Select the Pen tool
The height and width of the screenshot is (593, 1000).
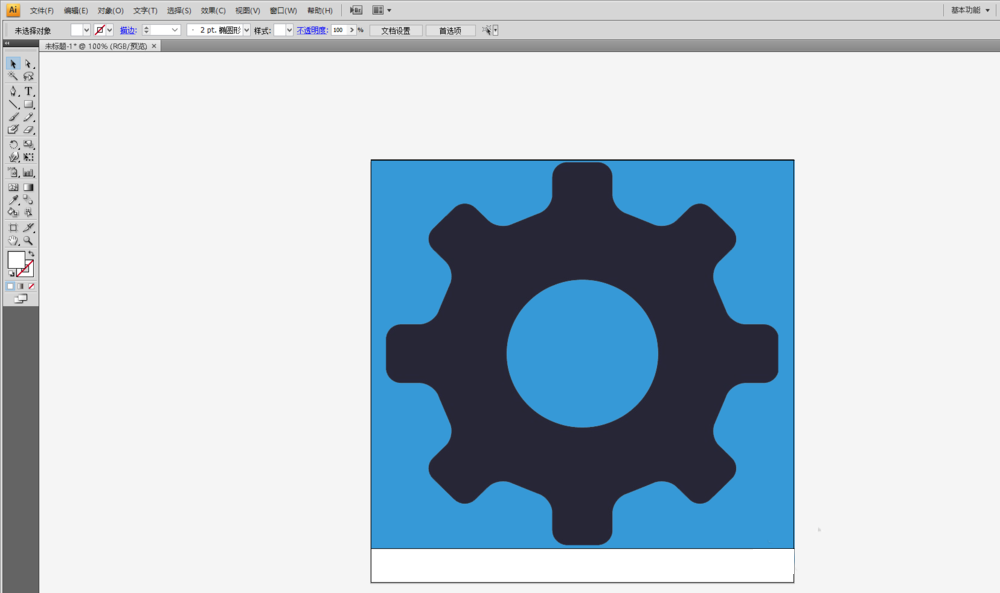pyautogui.click(x=13, y=91)
